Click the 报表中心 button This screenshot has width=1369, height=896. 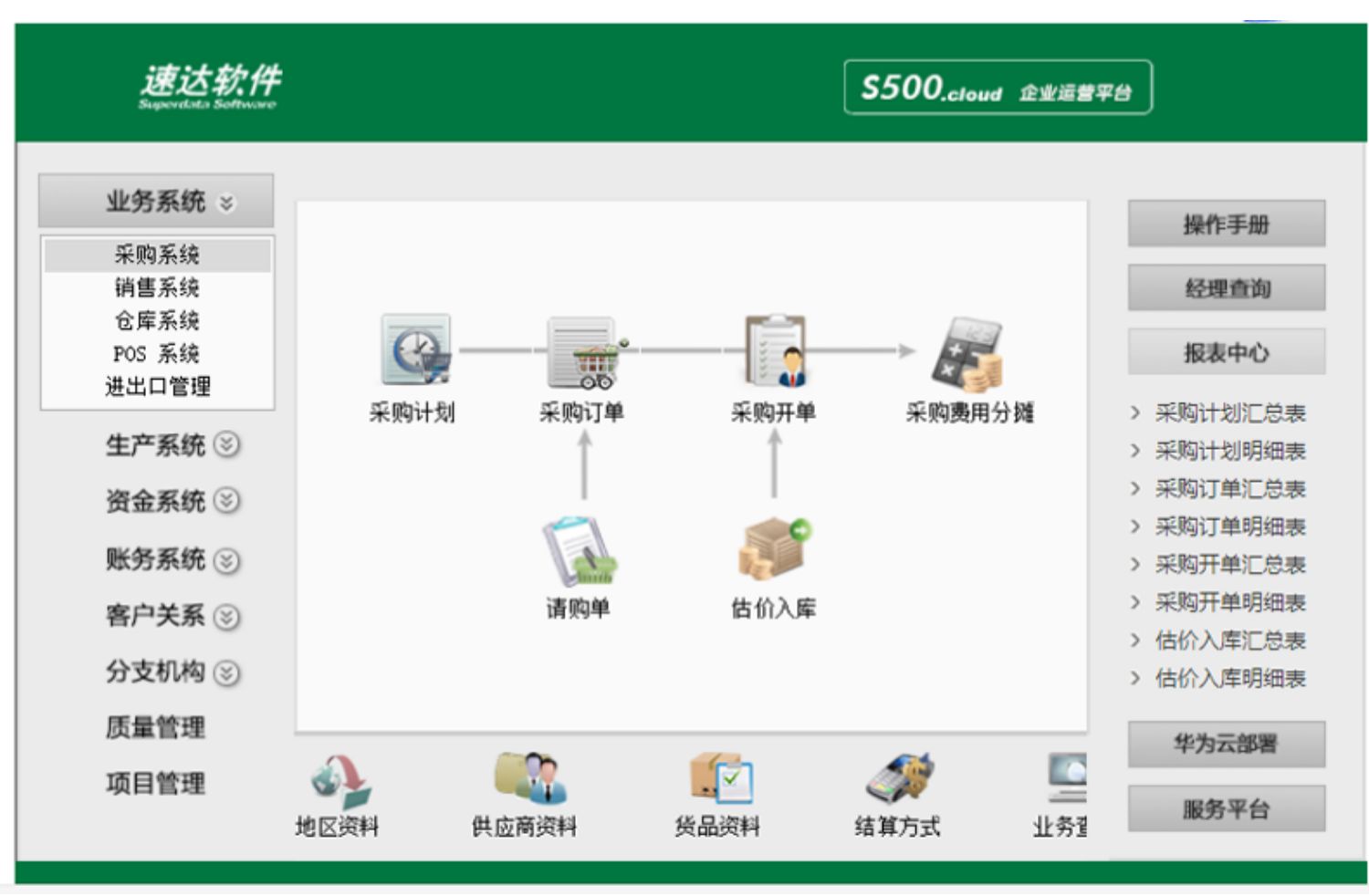tap(1227, 352)
